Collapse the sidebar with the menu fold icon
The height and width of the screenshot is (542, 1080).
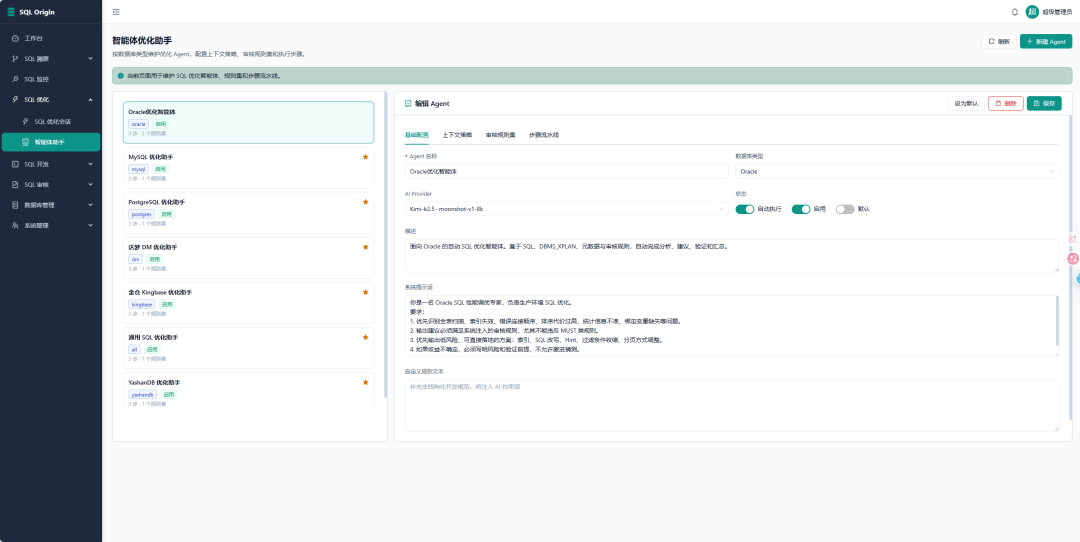click(115, 12)
